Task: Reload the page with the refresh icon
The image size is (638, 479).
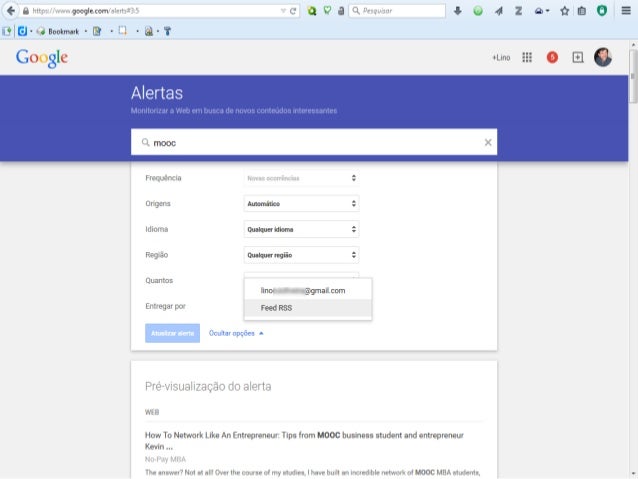Action: [293, 11]
